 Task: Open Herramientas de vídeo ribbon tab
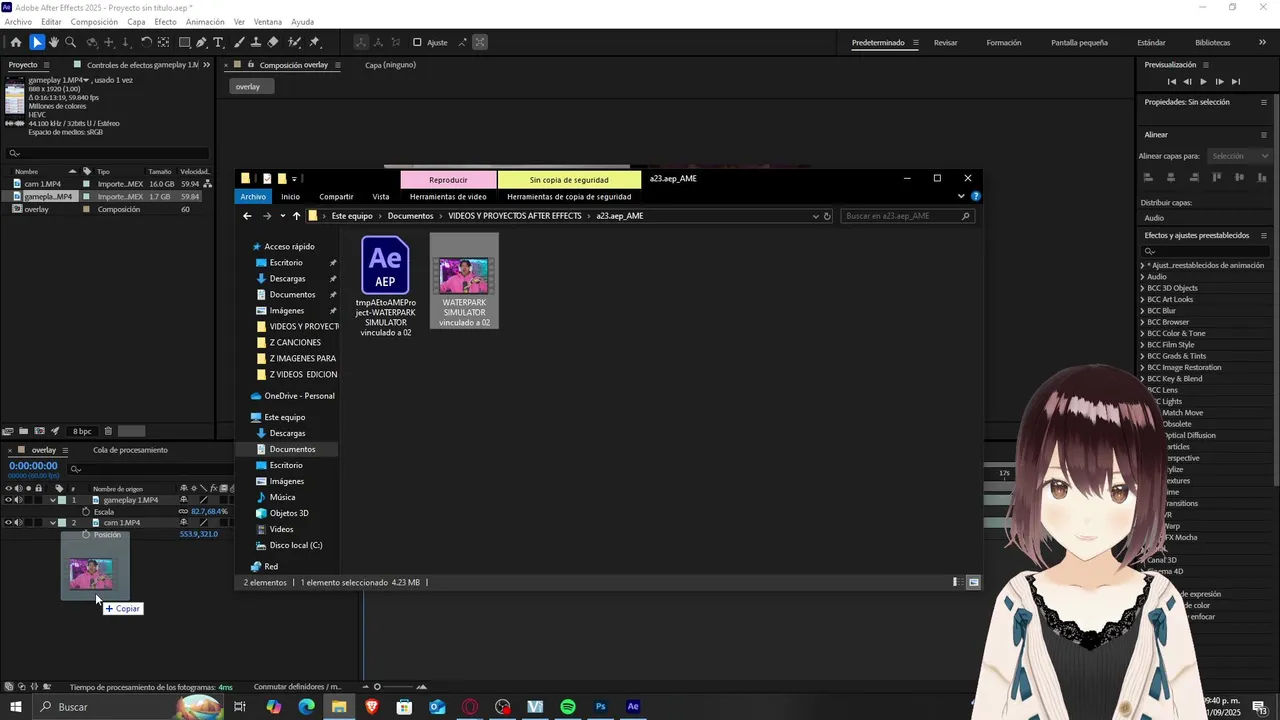pyautogui.click(x=448, y=197)
